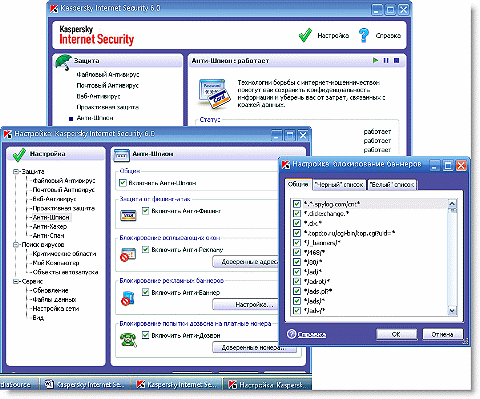Toggle the Включить Анти-Баннер checkbox
The image size is (480, 399).
[x=145, y=292]
